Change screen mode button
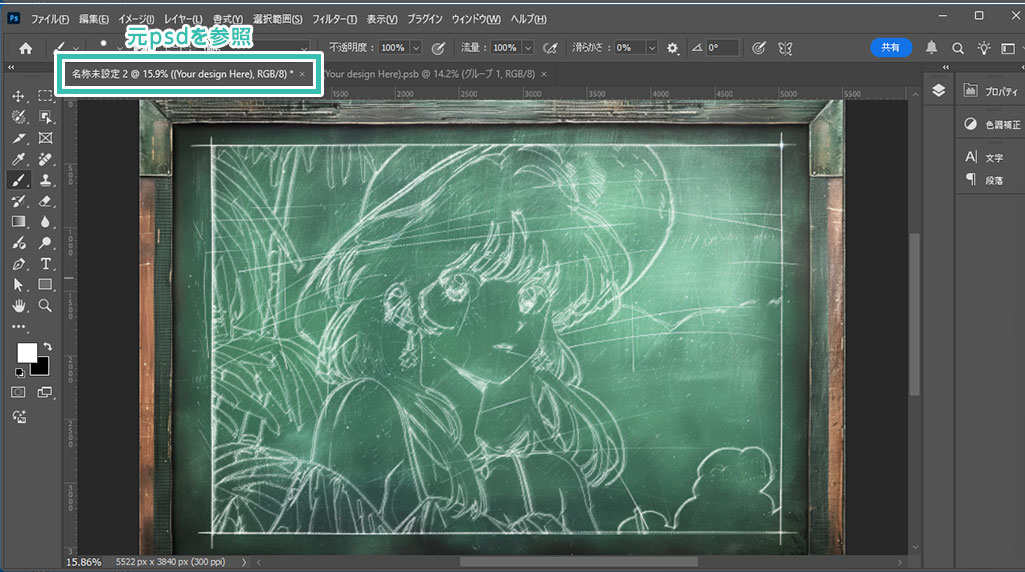 coord(45,392)
